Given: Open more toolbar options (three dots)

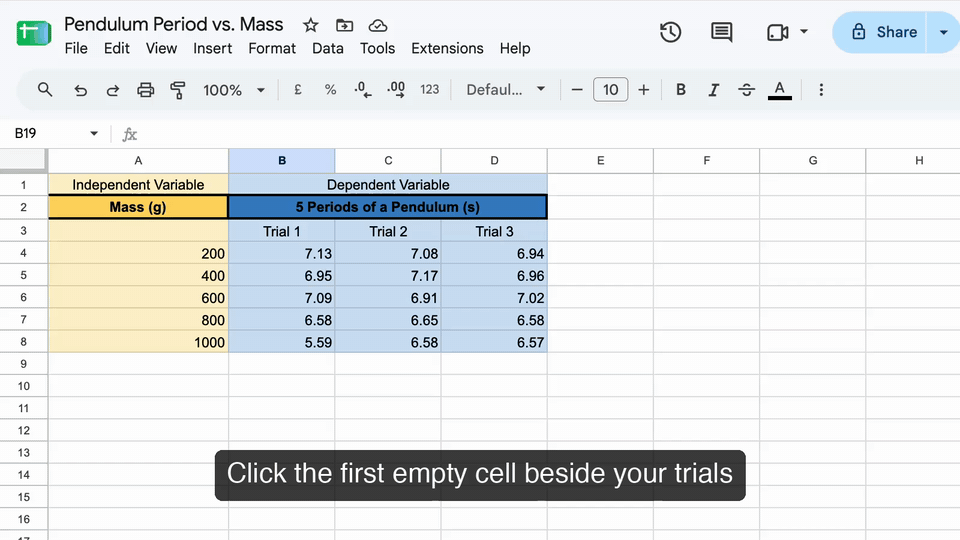Looking at the screenshot, I should click(821, 90).
